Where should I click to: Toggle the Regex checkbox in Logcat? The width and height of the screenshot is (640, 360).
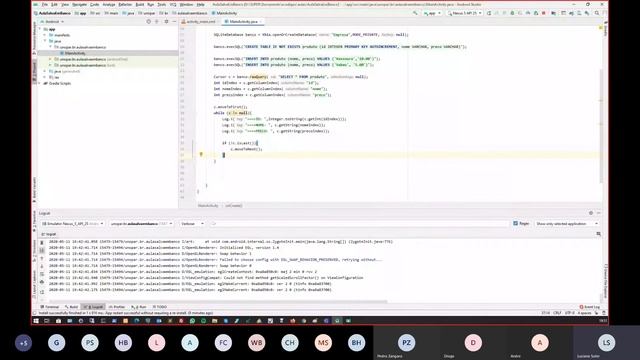pyautogui.click(x=516, y=223)
